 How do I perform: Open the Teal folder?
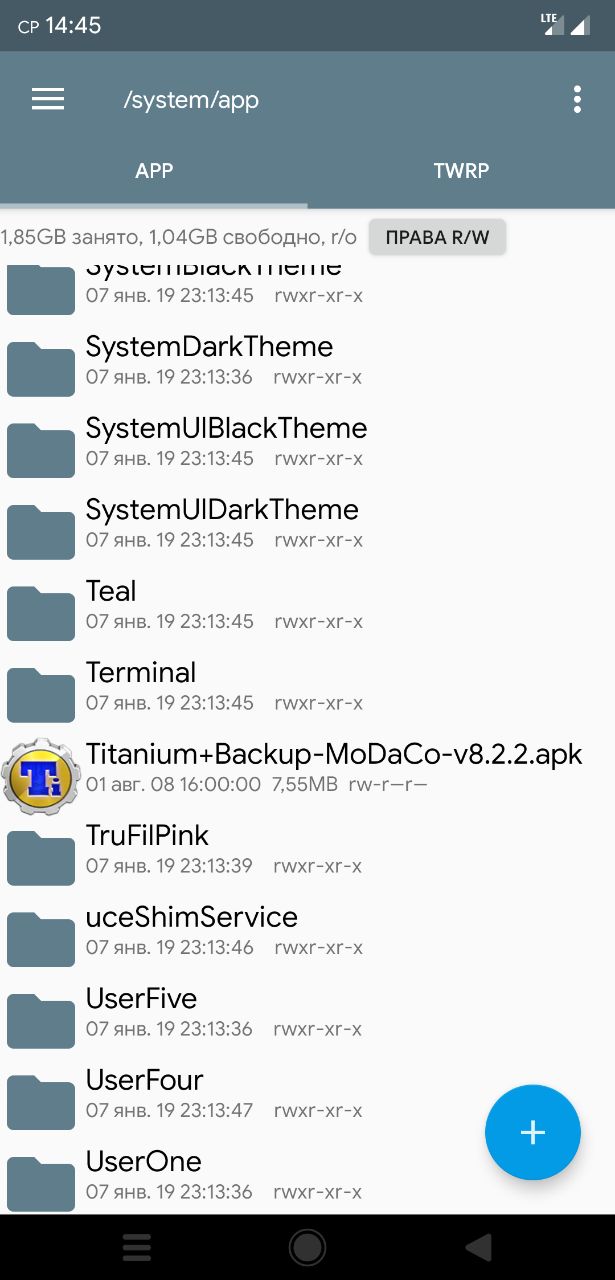[307, 605]
